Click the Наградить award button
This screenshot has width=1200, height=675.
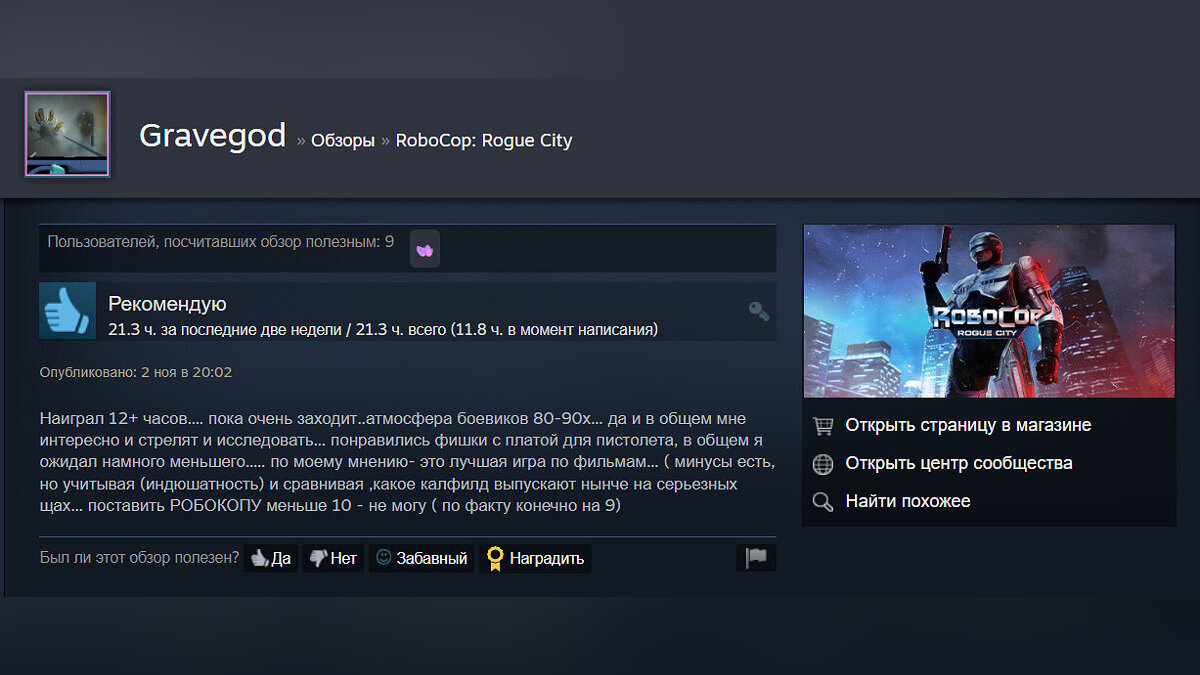coord(535,558)
